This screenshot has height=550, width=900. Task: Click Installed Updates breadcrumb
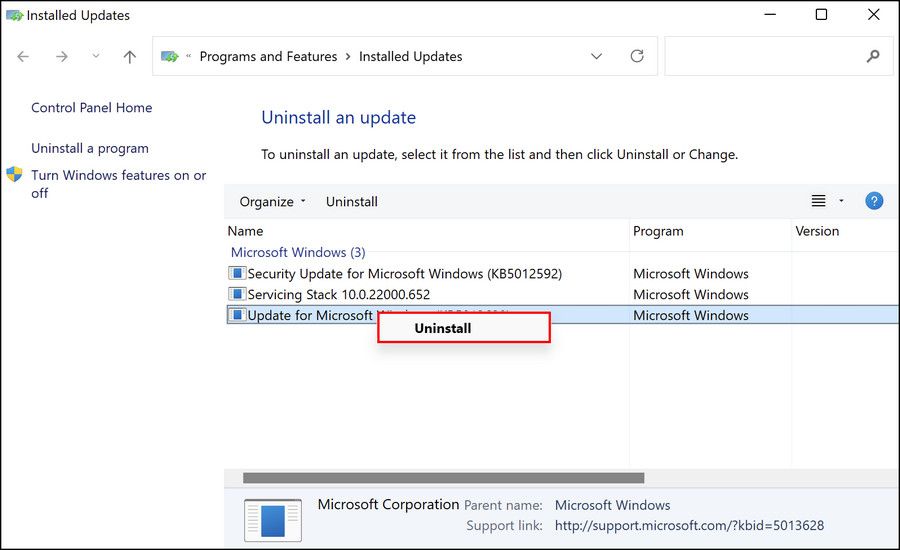(410, 56)
